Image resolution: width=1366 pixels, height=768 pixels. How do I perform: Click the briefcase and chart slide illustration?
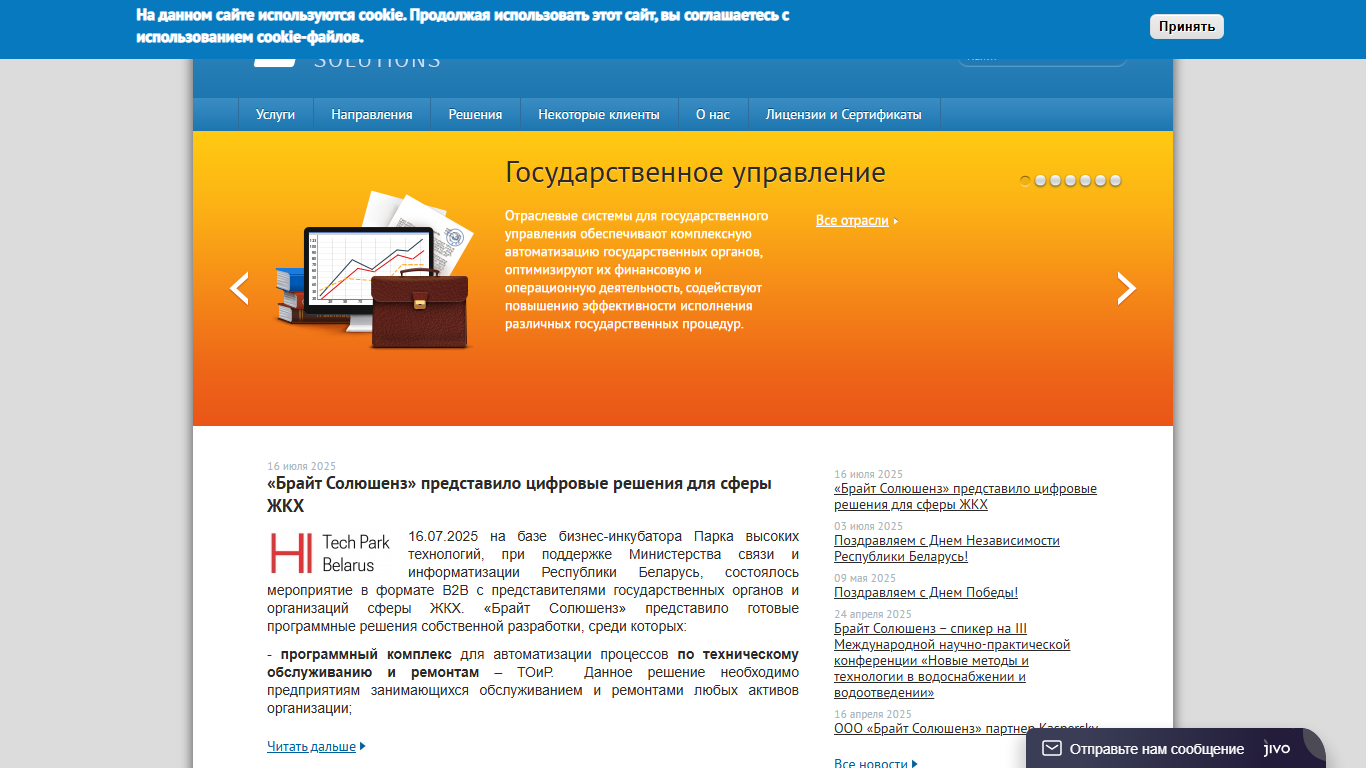pos(373,270)
